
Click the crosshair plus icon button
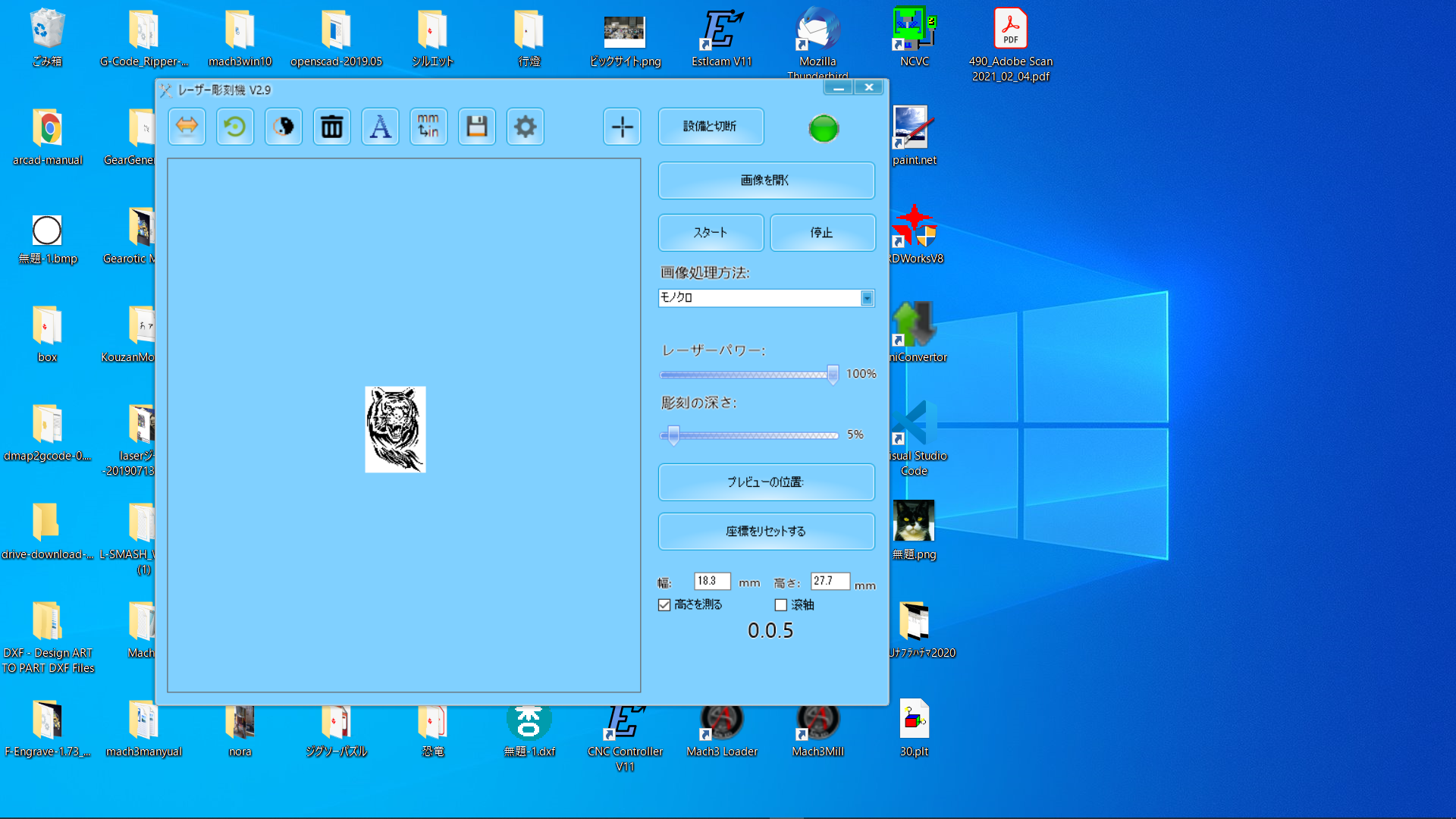pyautogui.click(x=622, y=127)
